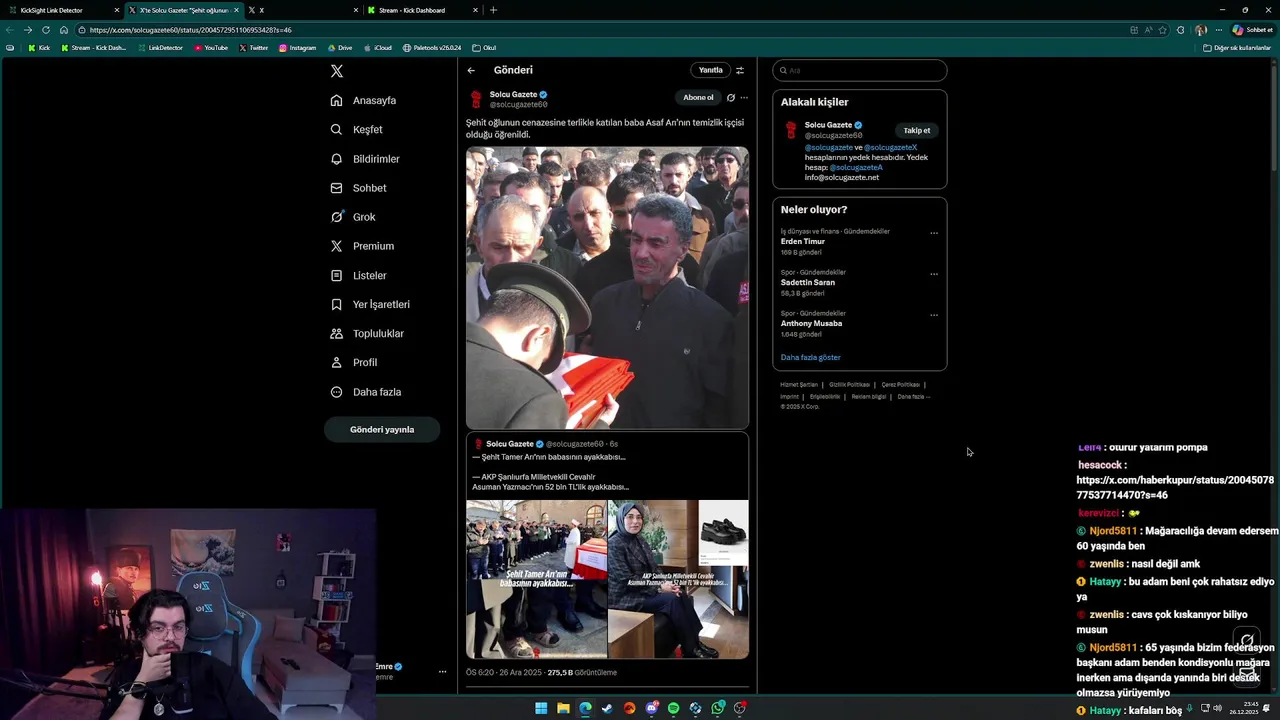Open Hizmet Şartları footer link

coord(799,385)
